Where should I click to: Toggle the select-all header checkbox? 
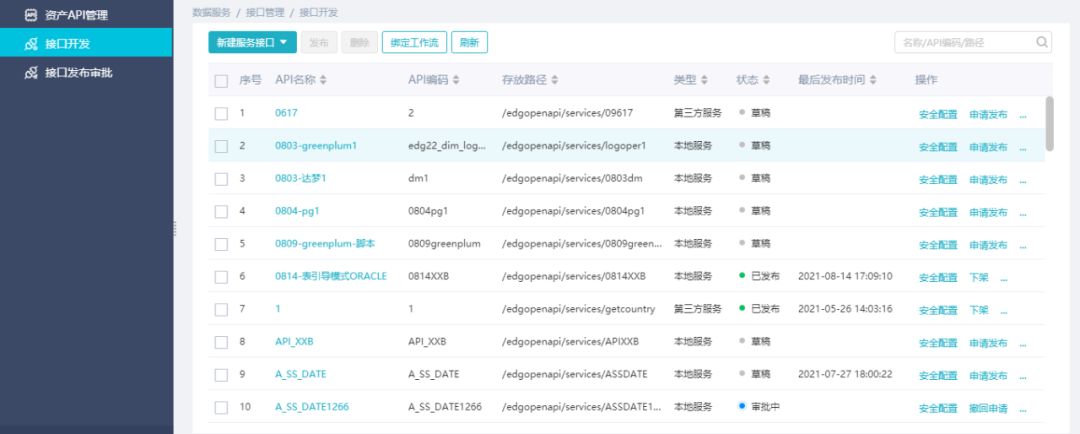221,80
